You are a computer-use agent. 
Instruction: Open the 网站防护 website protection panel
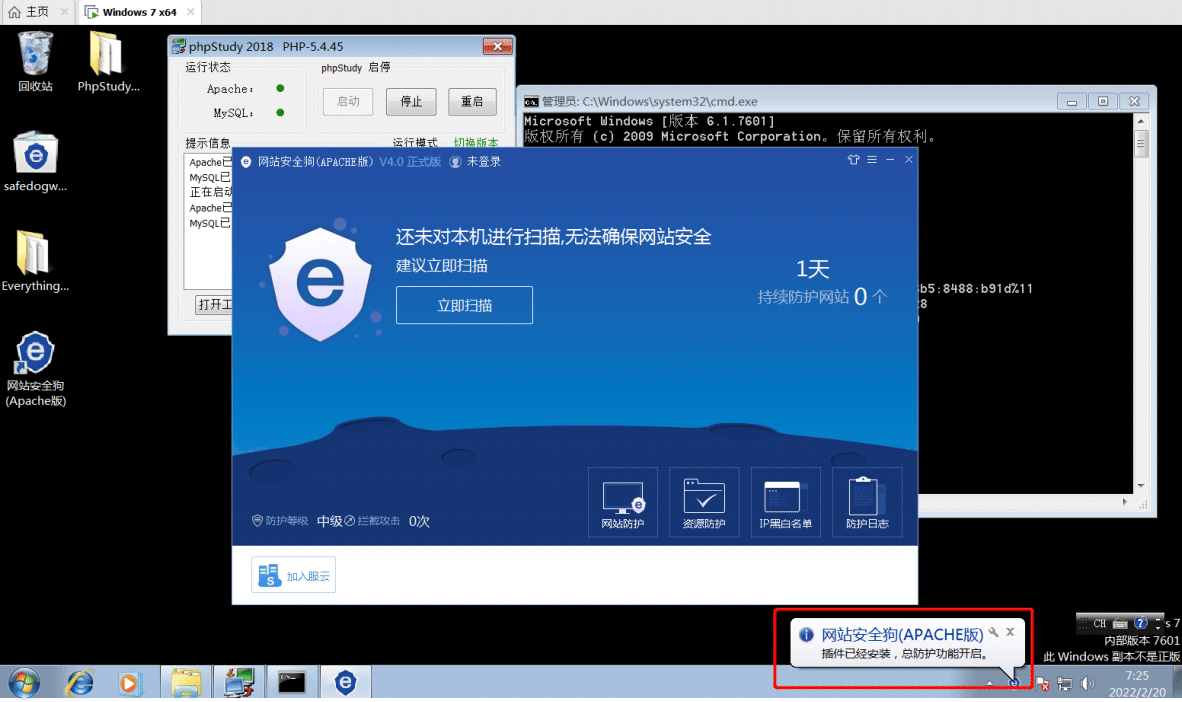click(x=623, y=502)
